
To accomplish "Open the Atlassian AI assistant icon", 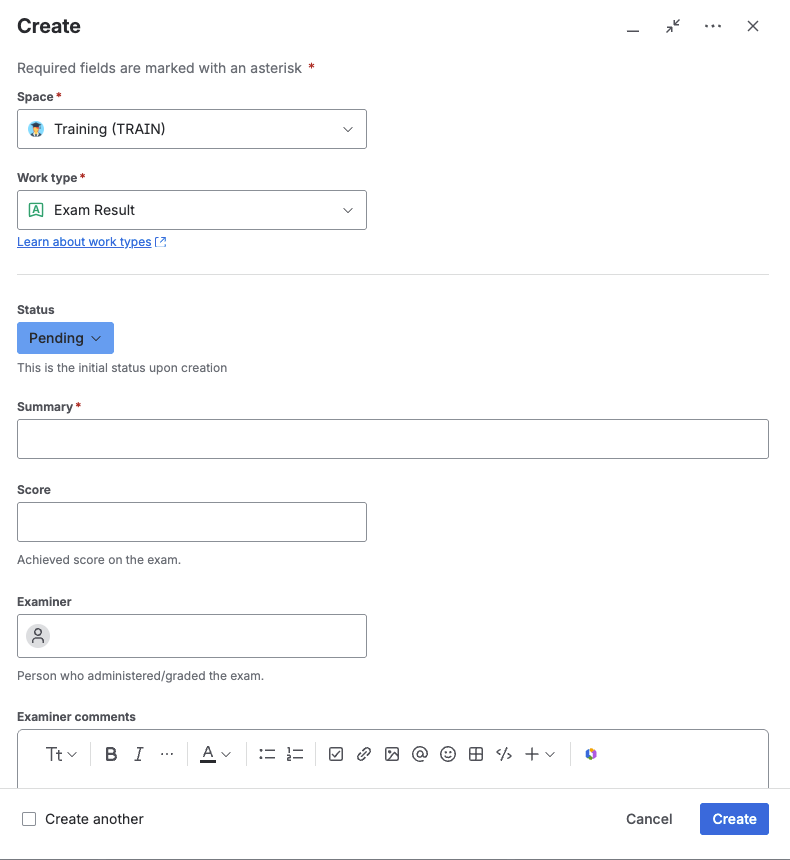I will tap(591, 754).
